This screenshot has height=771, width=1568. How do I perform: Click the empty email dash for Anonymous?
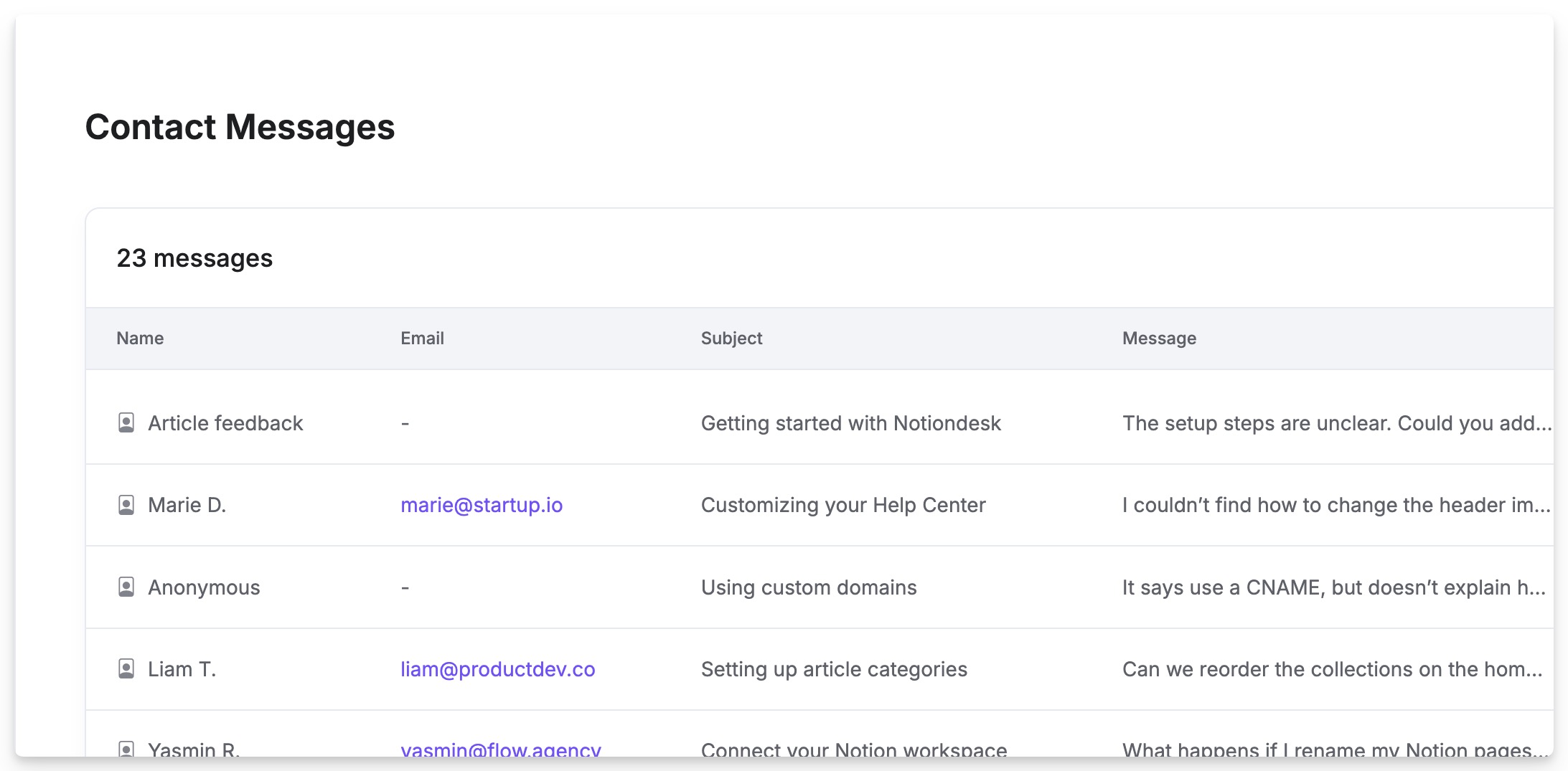click(405, 588)
